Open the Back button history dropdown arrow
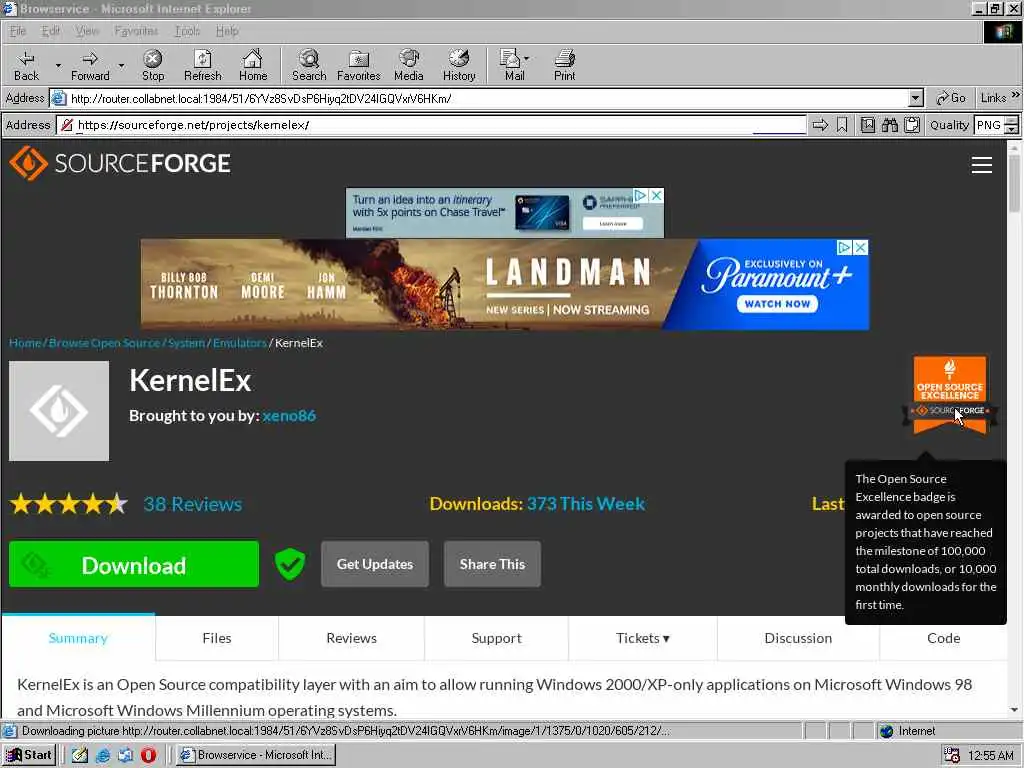The width and height of the screenshot is (1024, 768). coord(58,65)
